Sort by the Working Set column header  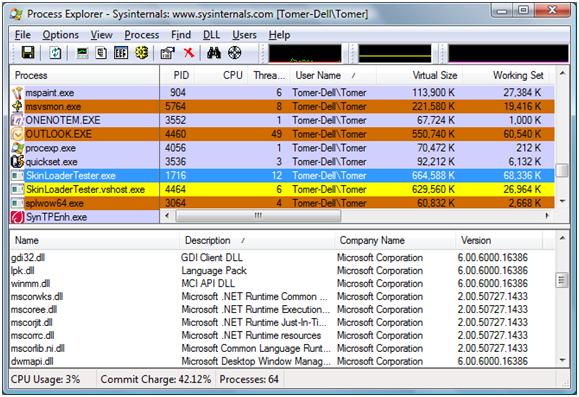coord(506,75)
